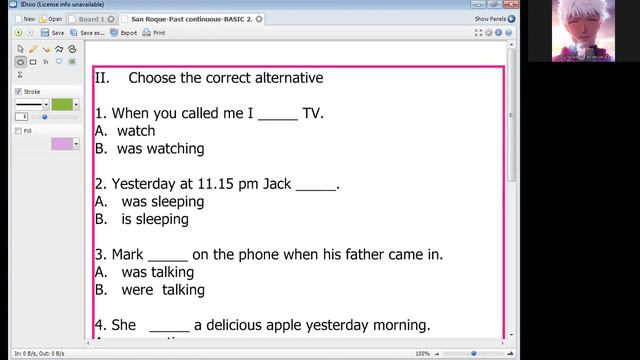Click the New board button

tap(25, 19)
